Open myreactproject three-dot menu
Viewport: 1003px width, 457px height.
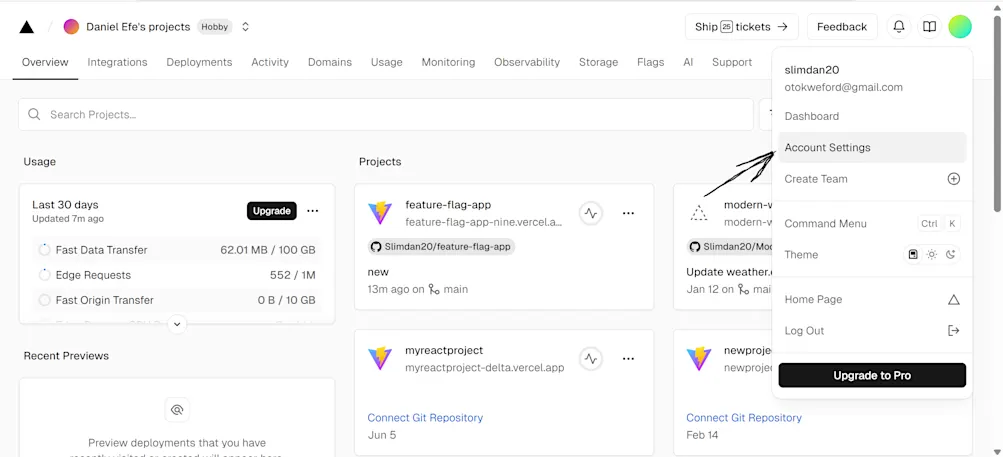[628, 359]
